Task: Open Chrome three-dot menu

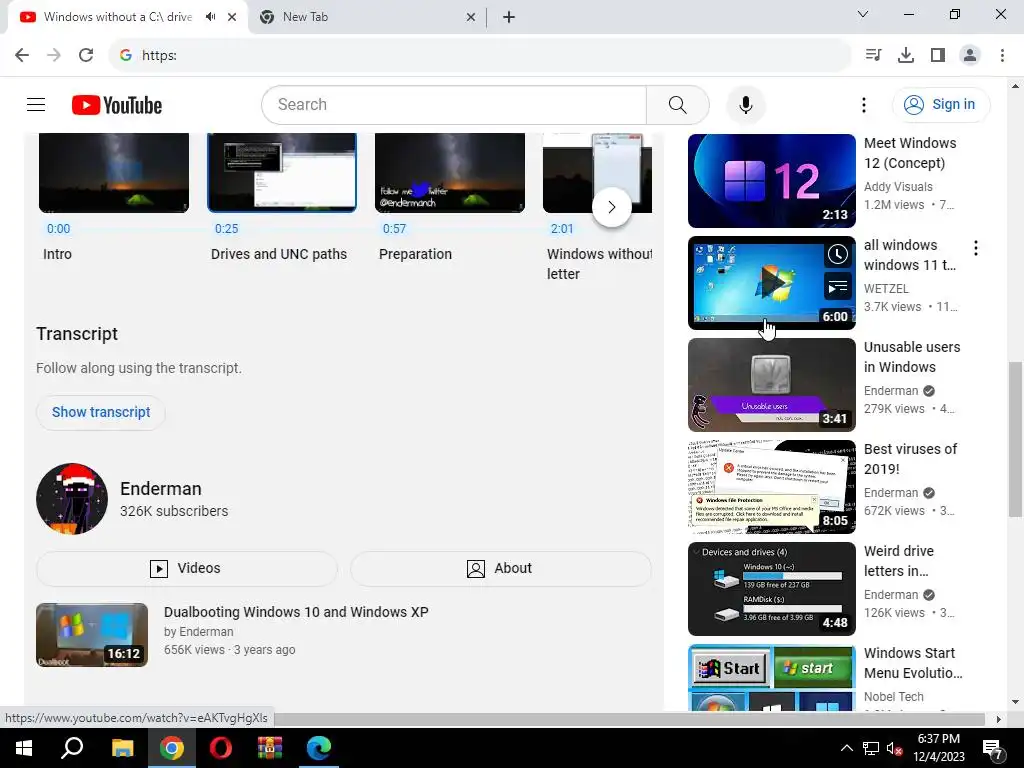Action: click(x=1002, y=55)
